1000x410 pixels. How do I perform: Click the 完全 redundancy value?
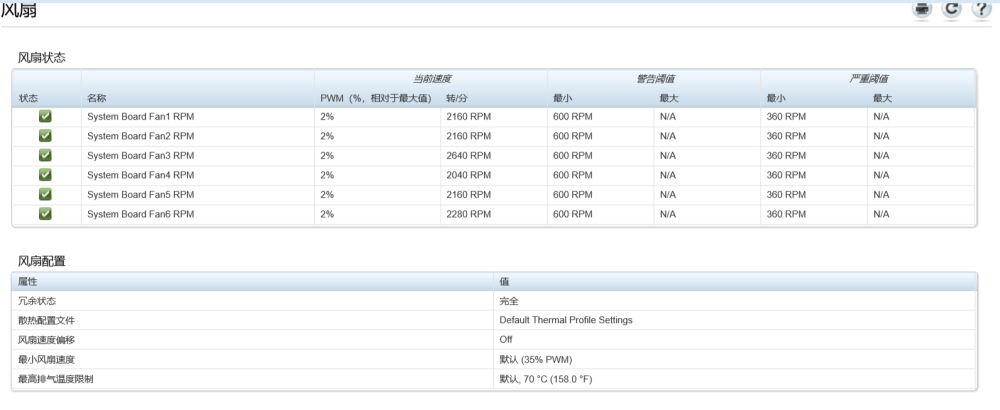pos(509,301)
